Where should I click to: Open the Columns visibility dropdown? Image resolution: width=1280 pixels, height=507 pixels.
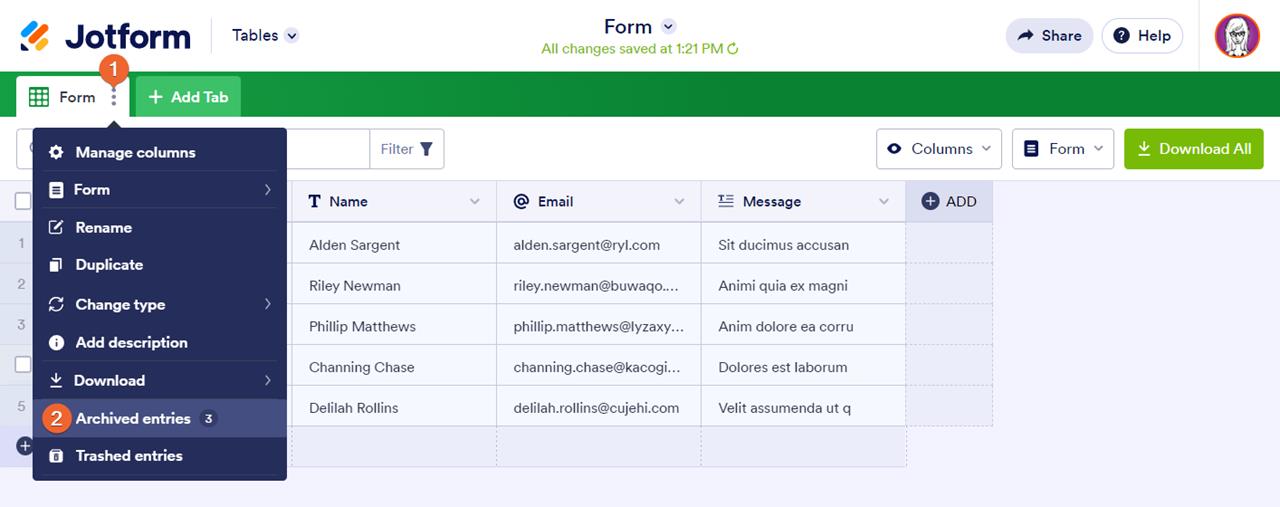point(939,149)
